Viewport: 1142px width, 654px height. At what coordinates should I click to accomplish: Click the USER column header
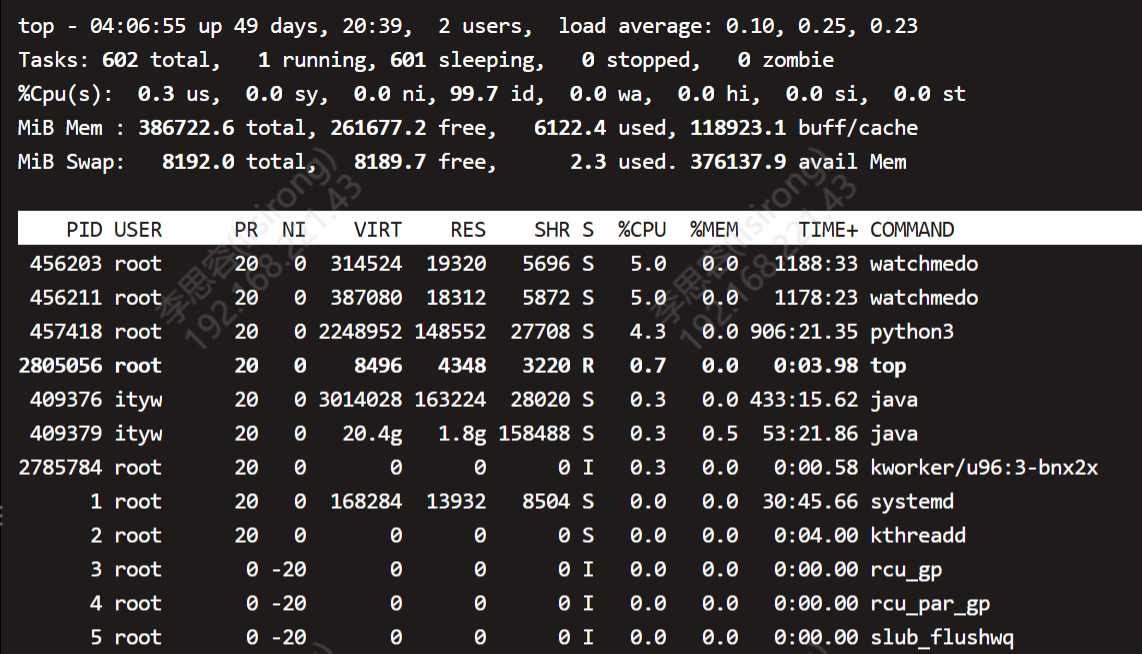coord(138,230)
